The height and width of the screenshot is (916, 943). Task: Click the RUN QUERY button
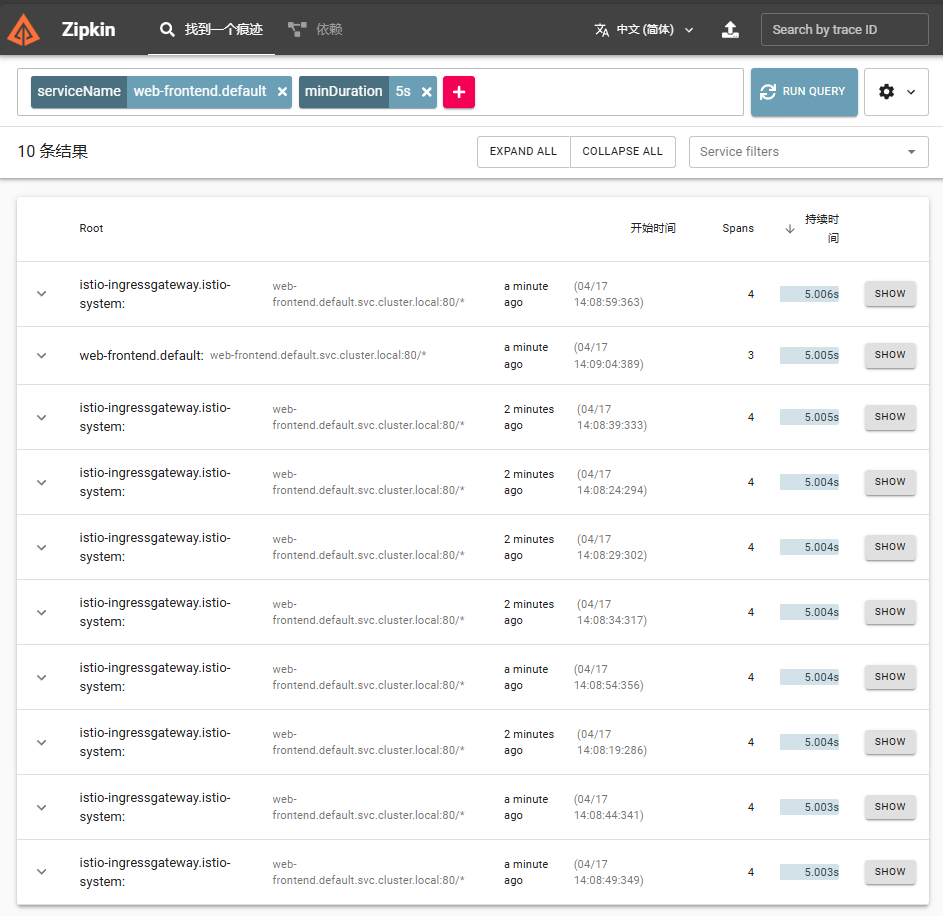[804, 92]
